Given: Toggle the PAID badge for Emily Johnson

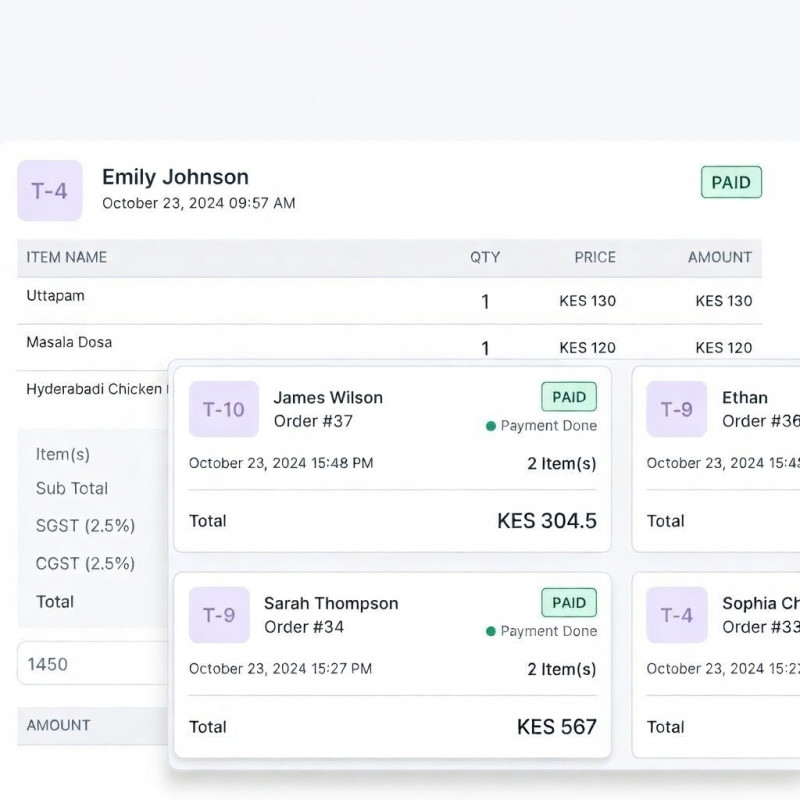Looking at the screenshot, I should point(731,182).
